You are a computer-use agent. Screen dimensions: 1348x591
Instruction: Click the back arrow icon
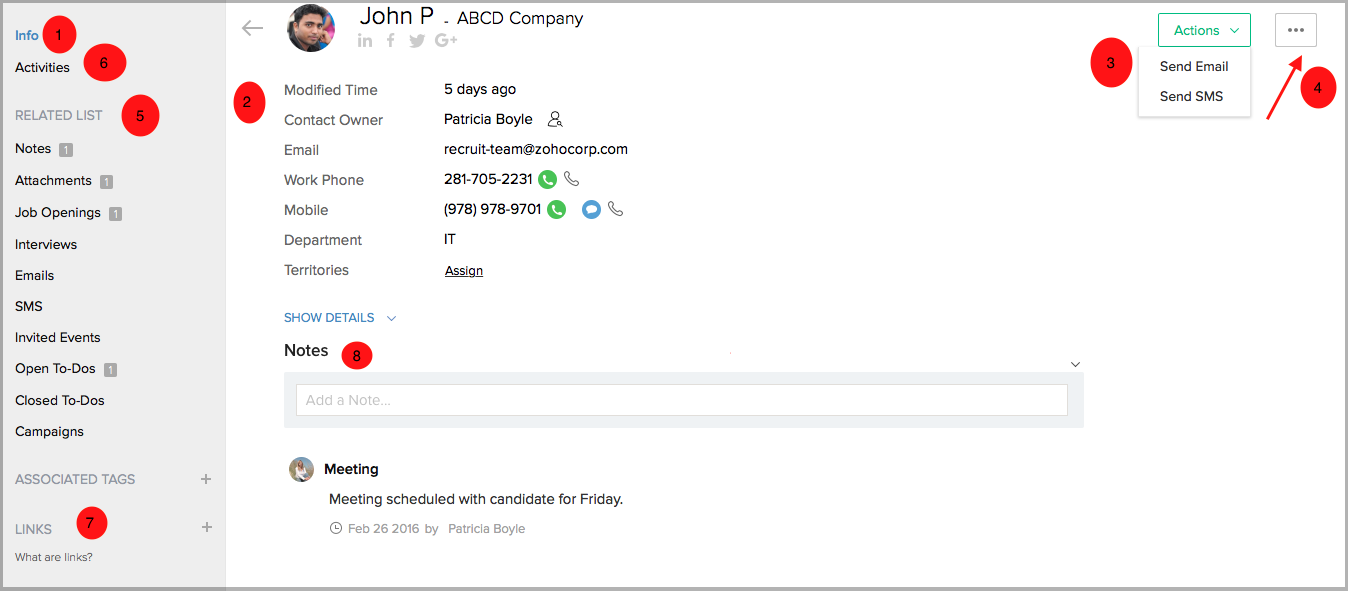coord(252,28)
